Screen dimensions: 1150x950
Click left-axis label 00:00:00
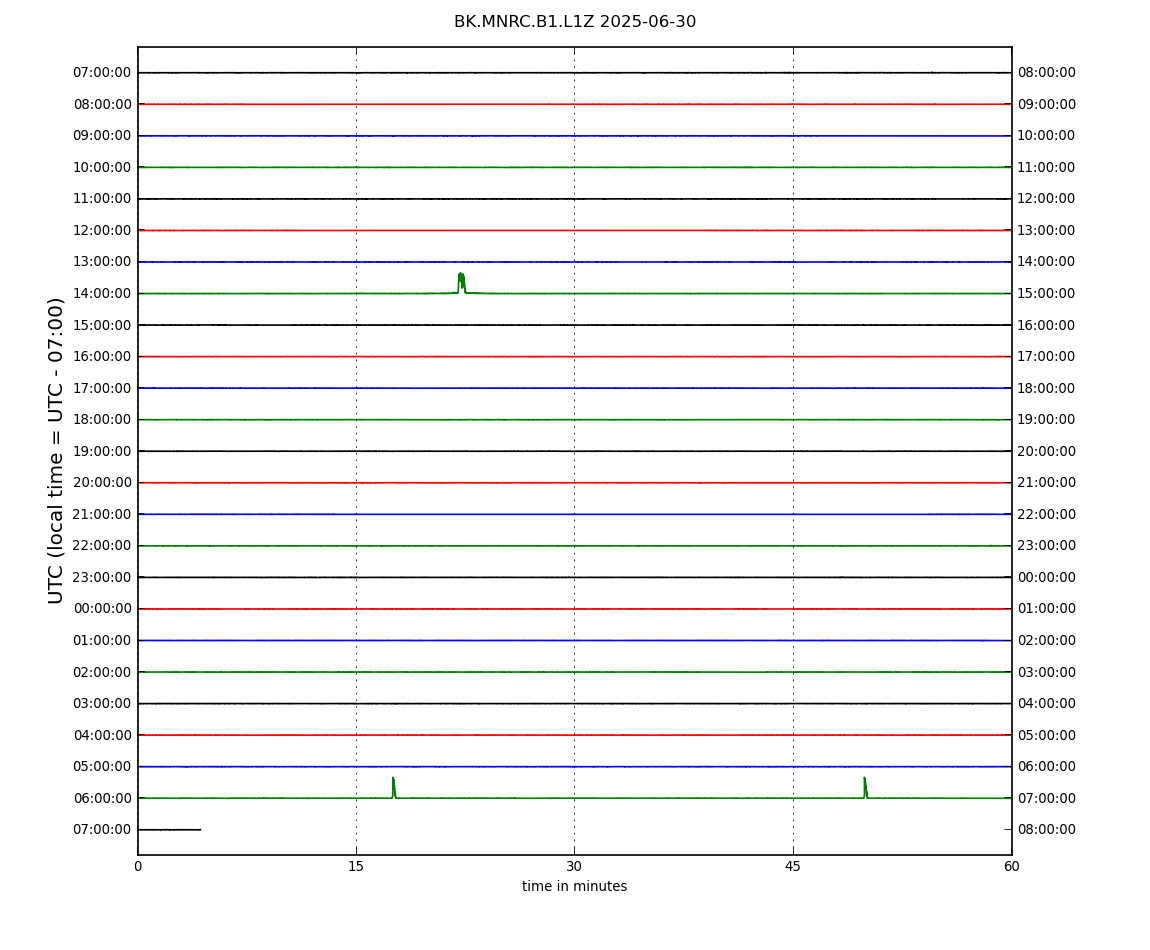(102, 609)
